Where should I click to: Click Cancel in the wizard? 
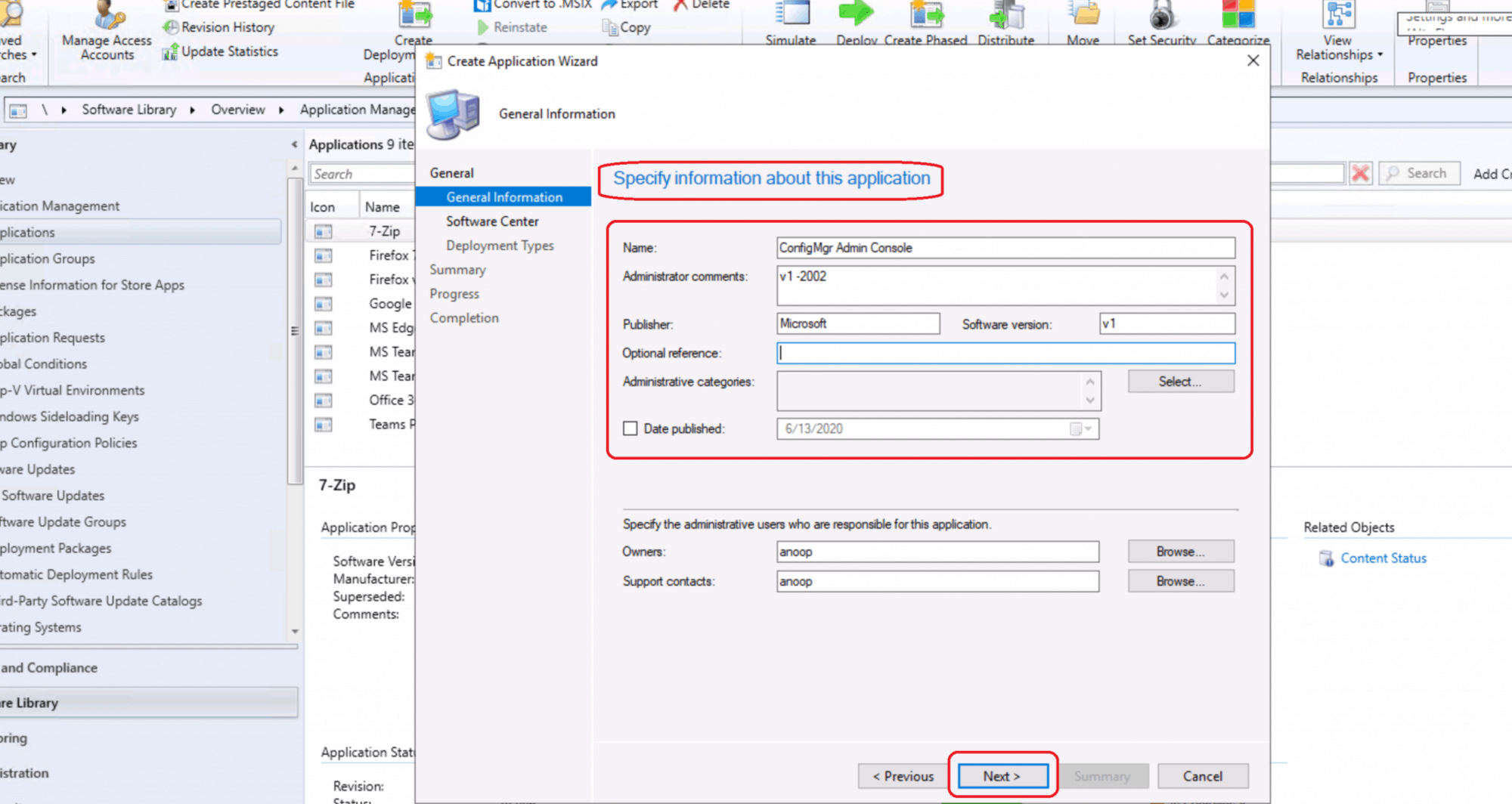[1202, 776]
